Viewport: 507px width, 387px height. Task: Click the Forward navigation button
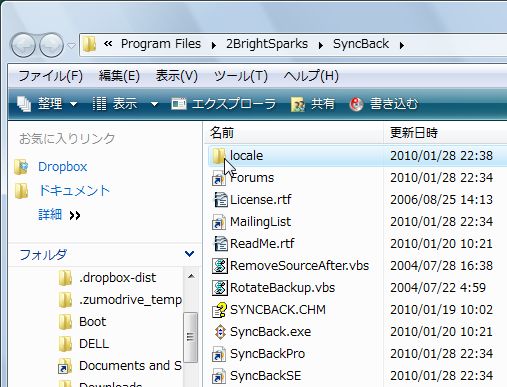(51, 45)
